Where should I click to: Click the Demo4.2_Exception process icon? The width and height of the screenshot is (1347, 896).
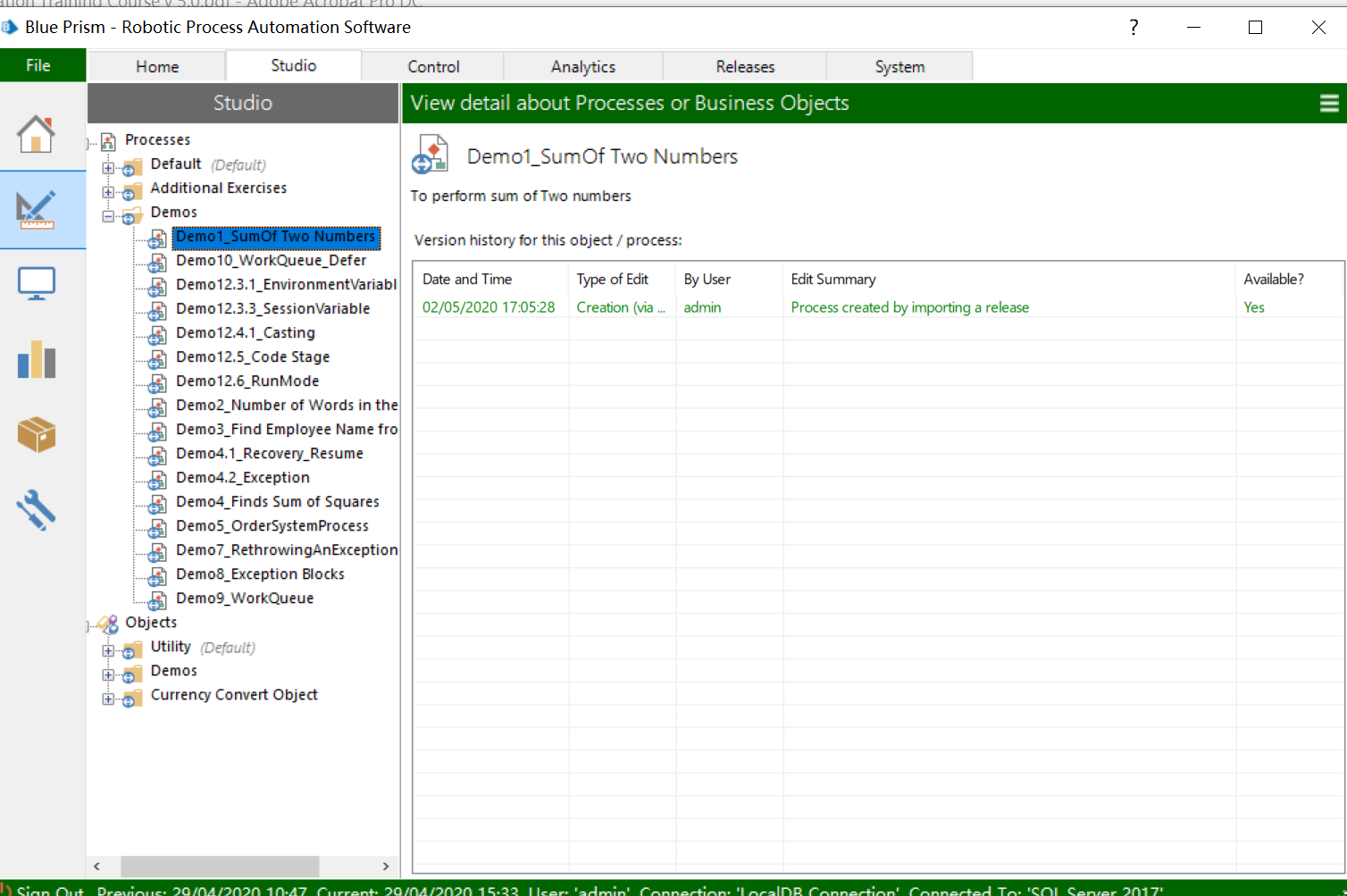[157, 479]
